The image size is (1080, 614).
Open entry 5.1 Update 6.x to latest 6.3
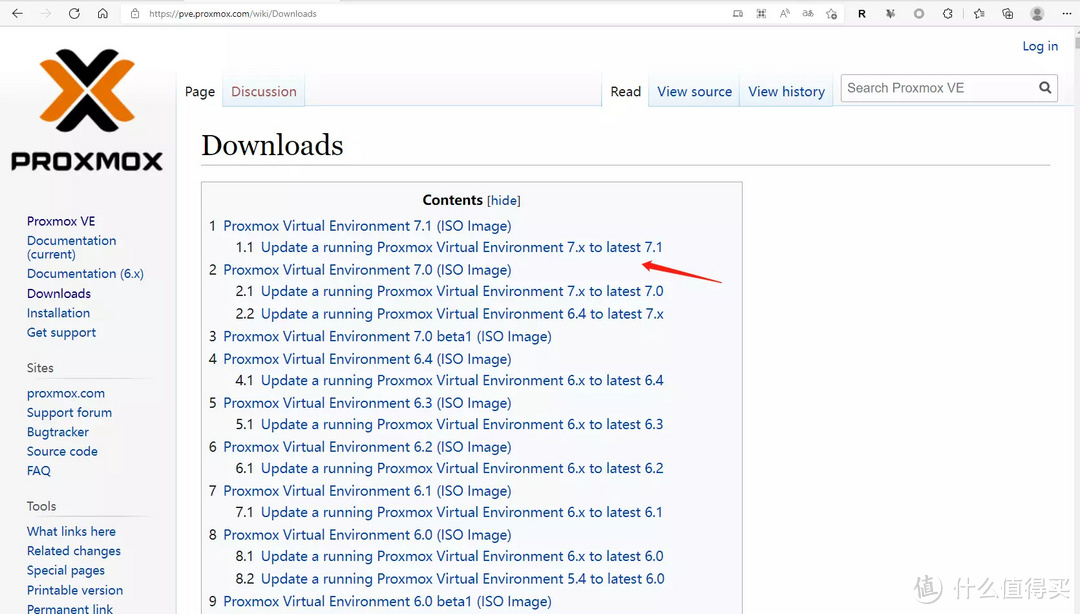click(462, 424)
